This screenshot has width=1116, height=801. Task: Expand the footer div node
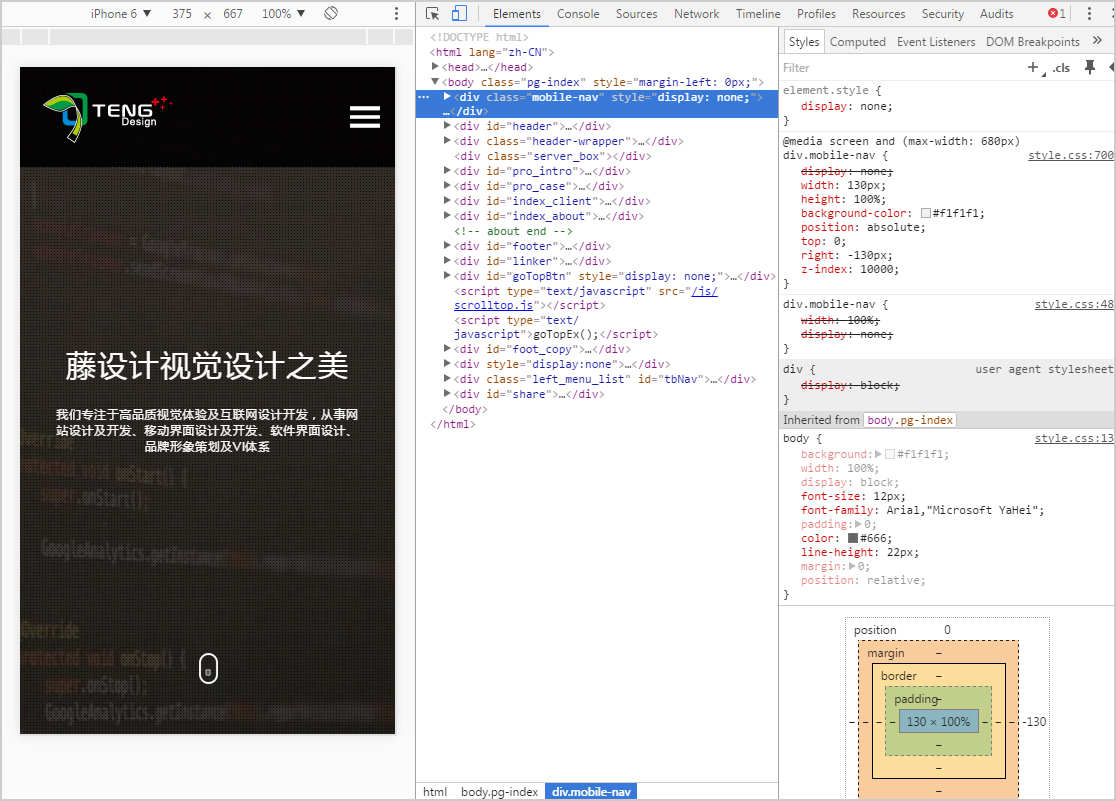(447, 246)
